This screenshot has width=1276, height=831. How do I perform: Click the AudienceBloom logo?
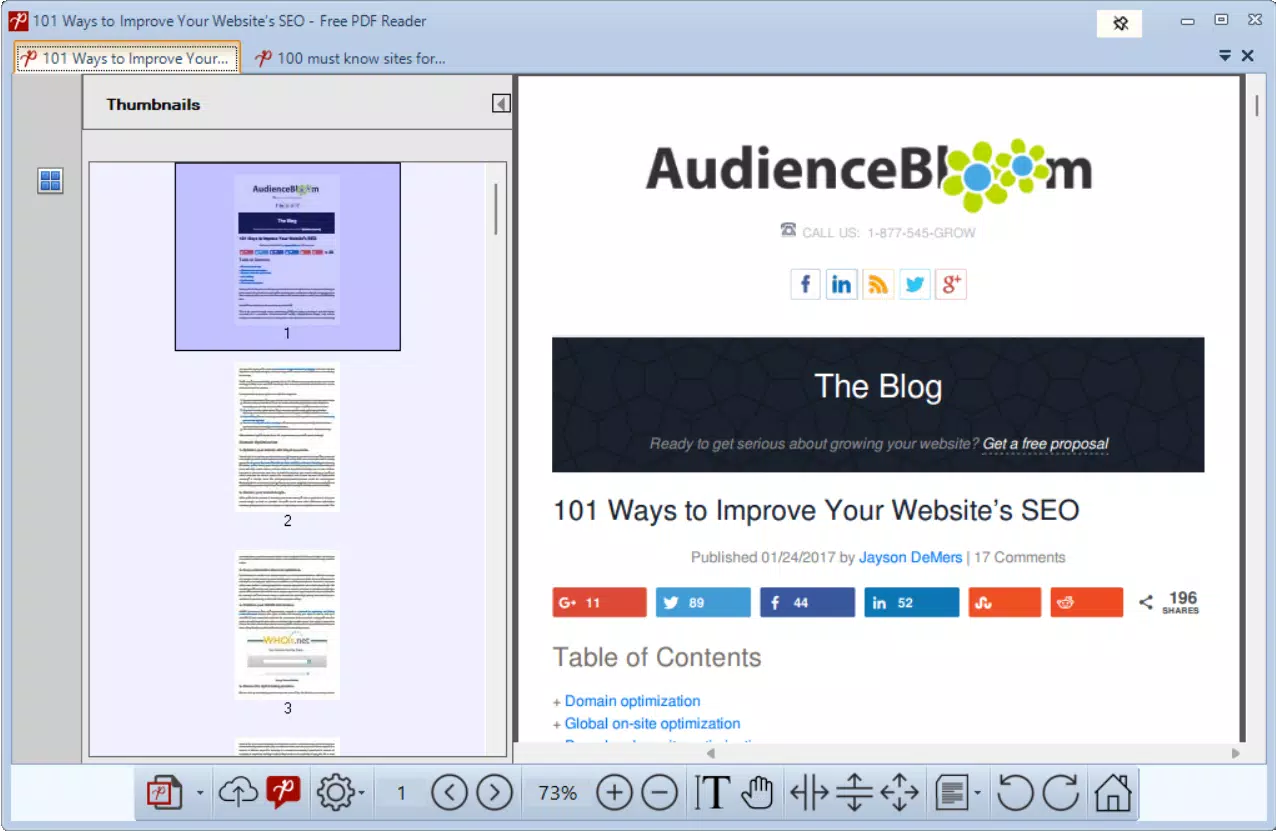coord(869,174)
